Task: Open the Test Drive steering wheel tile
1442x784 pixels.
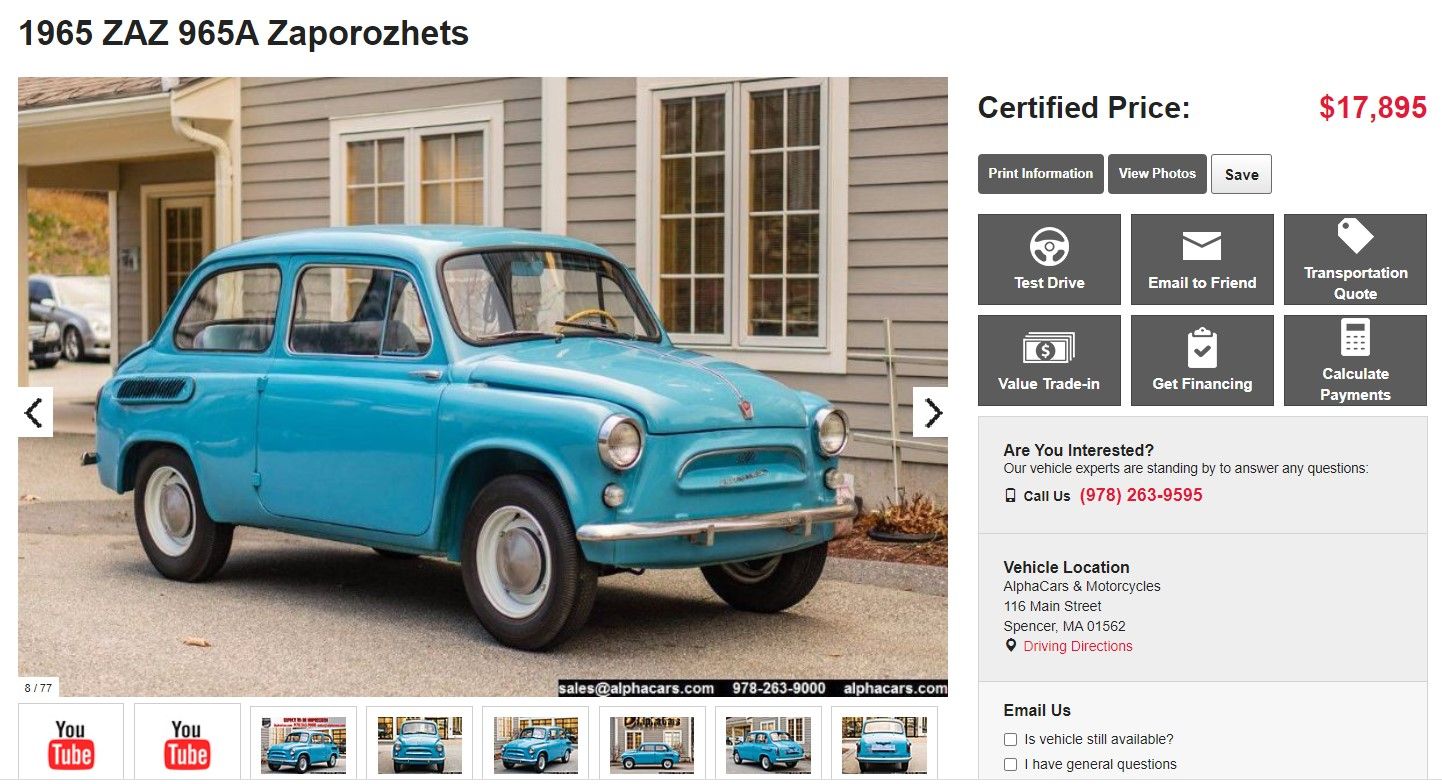Action: [1049, 259]
